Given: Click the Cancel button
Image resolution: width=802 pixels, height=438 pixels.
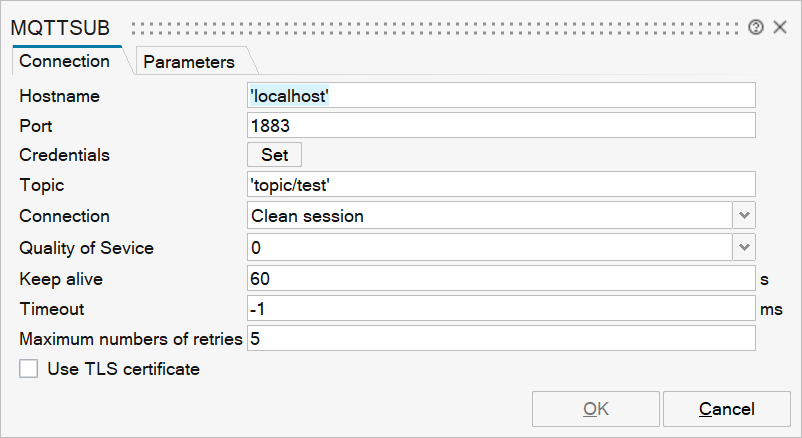Looking at the screenshot, I should click(727, 409).
